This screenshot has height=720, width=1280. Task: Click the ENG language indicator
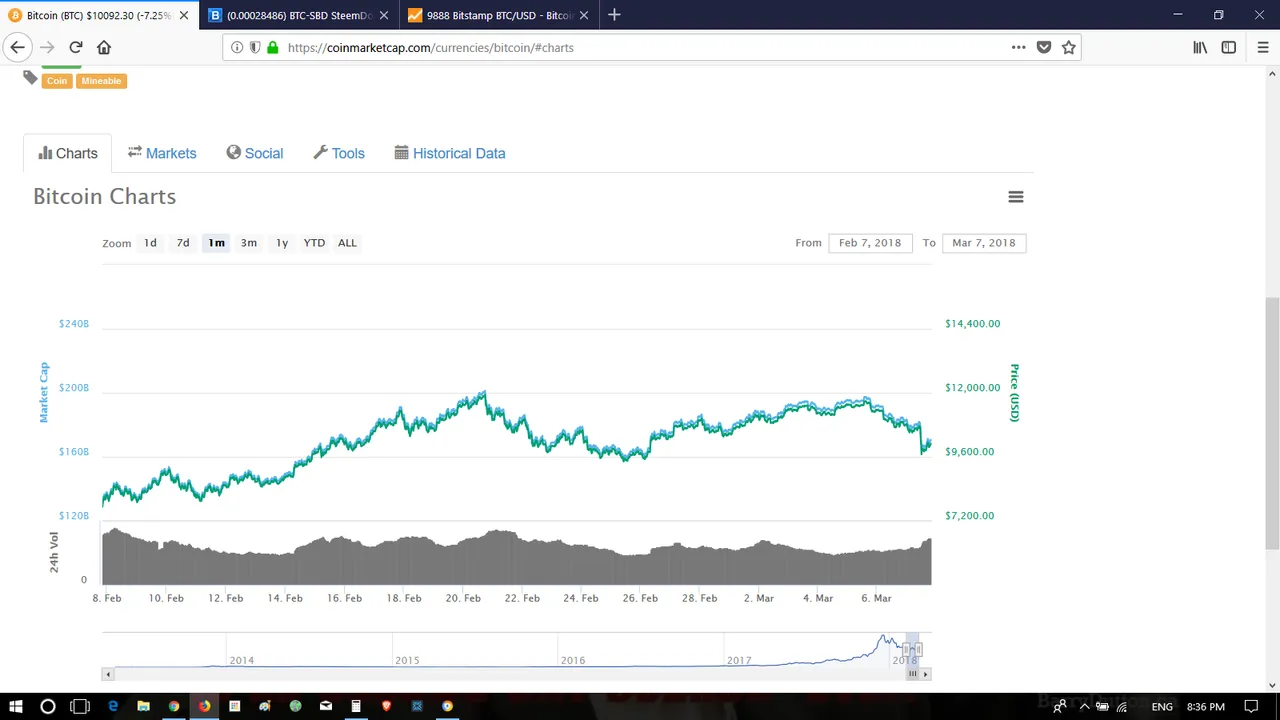pyautogui.click(x=1162, y=706)
